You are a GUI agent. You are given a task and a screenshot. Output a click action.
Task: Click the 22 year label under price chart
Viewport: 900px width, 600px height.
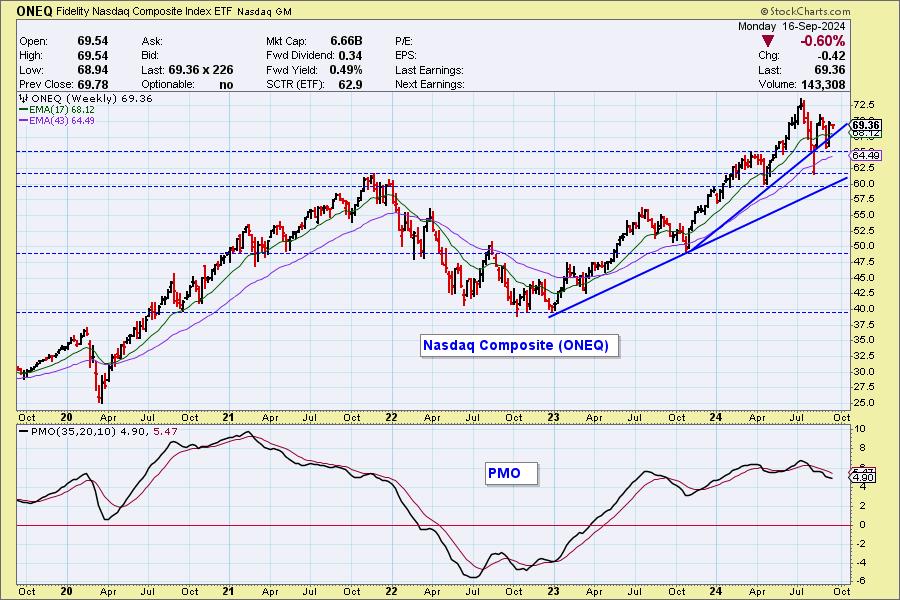[x=391, y=417]
